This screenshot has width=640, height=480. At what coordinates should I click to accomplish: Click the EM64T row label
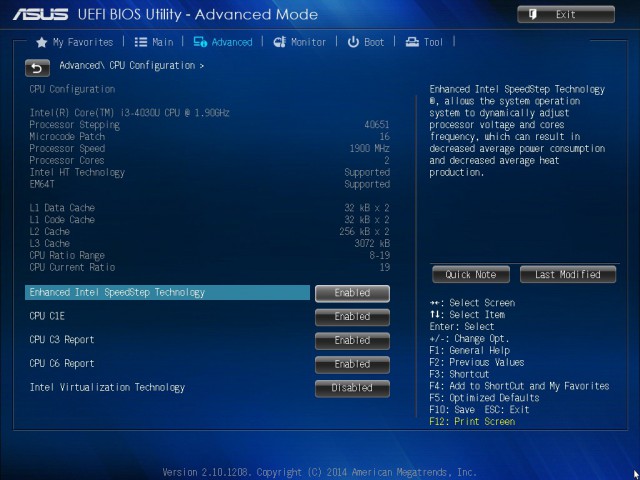coord(42,184)
